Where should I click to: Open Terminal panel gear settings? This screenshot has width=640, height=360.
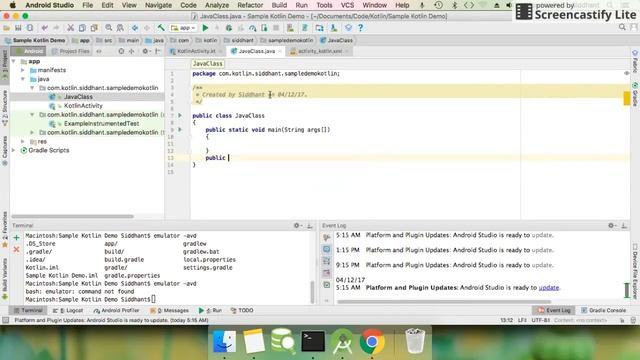click(297, 225)
